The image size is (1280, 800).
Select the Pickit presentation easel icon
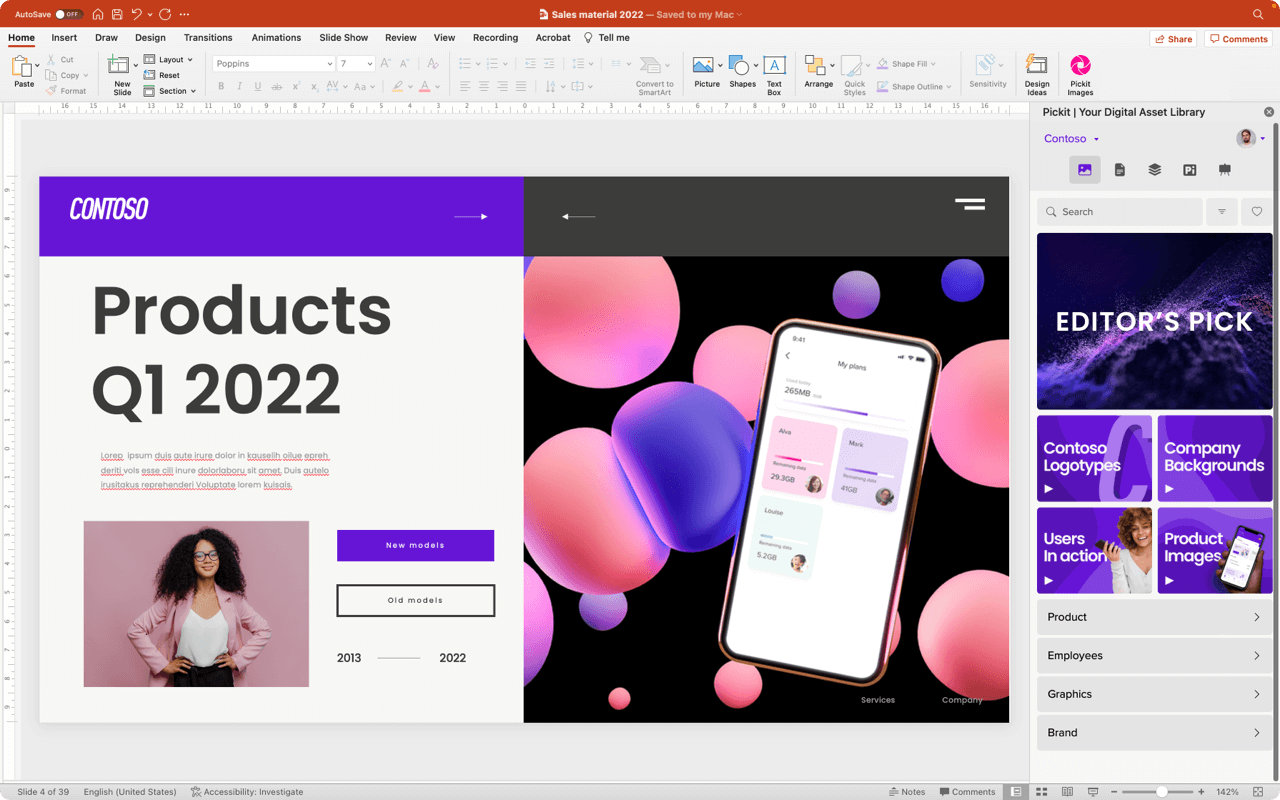1225,170
